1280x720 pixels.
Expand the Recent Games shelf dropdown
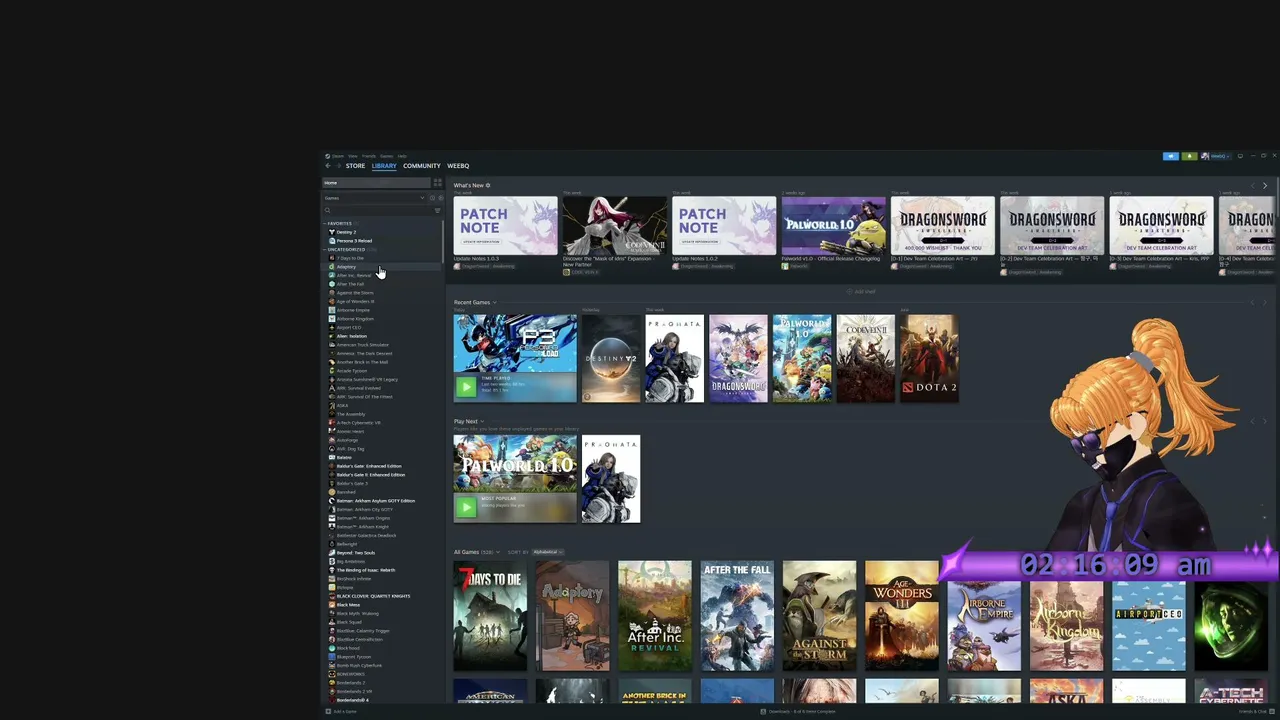(475, 302)
